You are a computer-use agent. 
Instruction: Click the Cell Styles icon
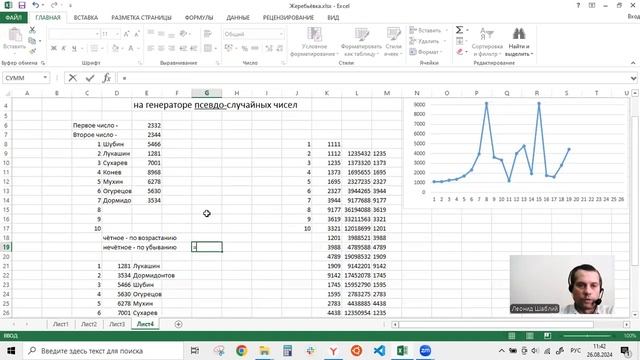[393, 34]
